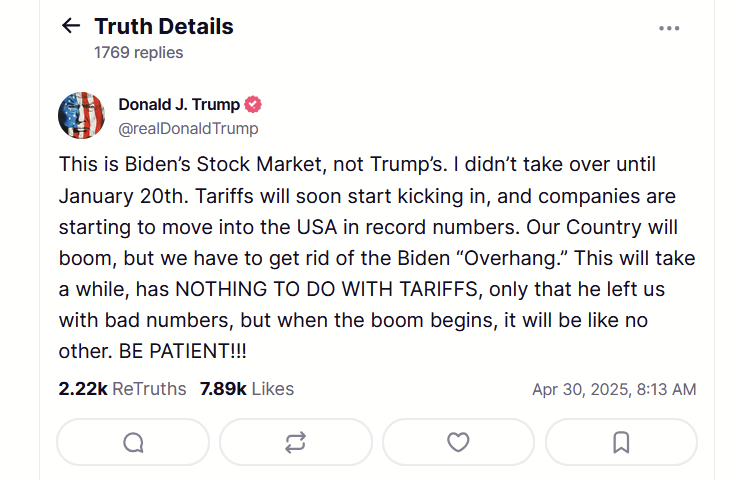Viewport: 732px width, 480px height.
Task: Open the flag-painted profile avatar
Action: coord(81,115)
